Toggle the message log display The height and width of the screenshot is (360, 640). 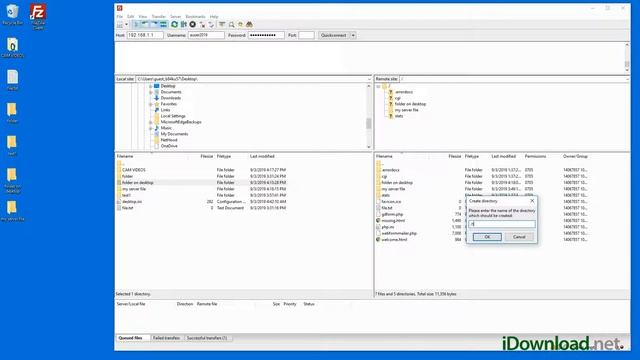pyautogui.click(x=136, y=24)
